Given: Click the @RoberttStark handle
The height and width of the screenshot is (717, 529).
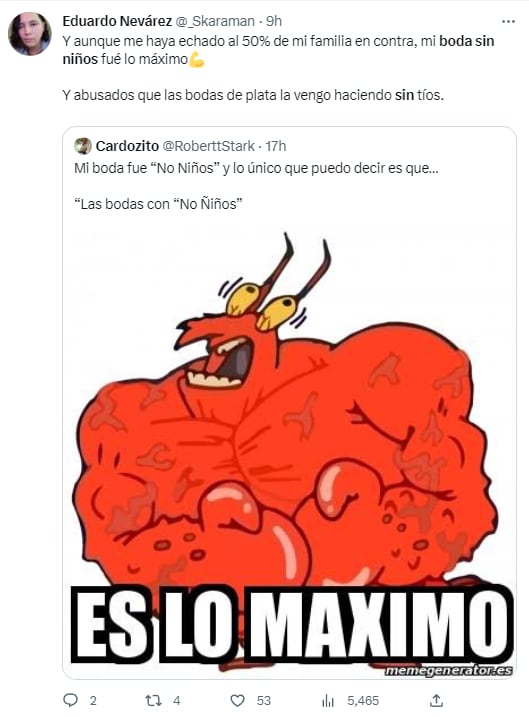Looking at the screenshot, I should [208, 146].
